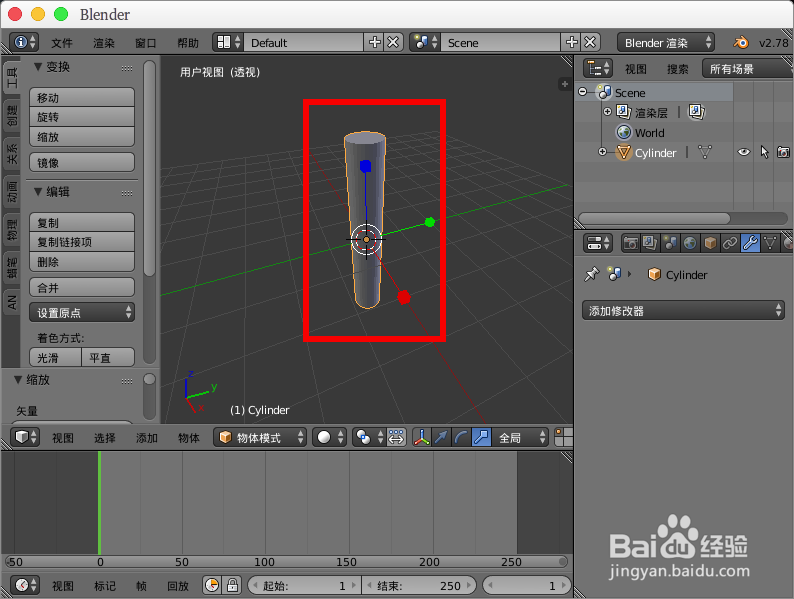Open the viewport shading sphere dropdown

(x=329, y=437)
